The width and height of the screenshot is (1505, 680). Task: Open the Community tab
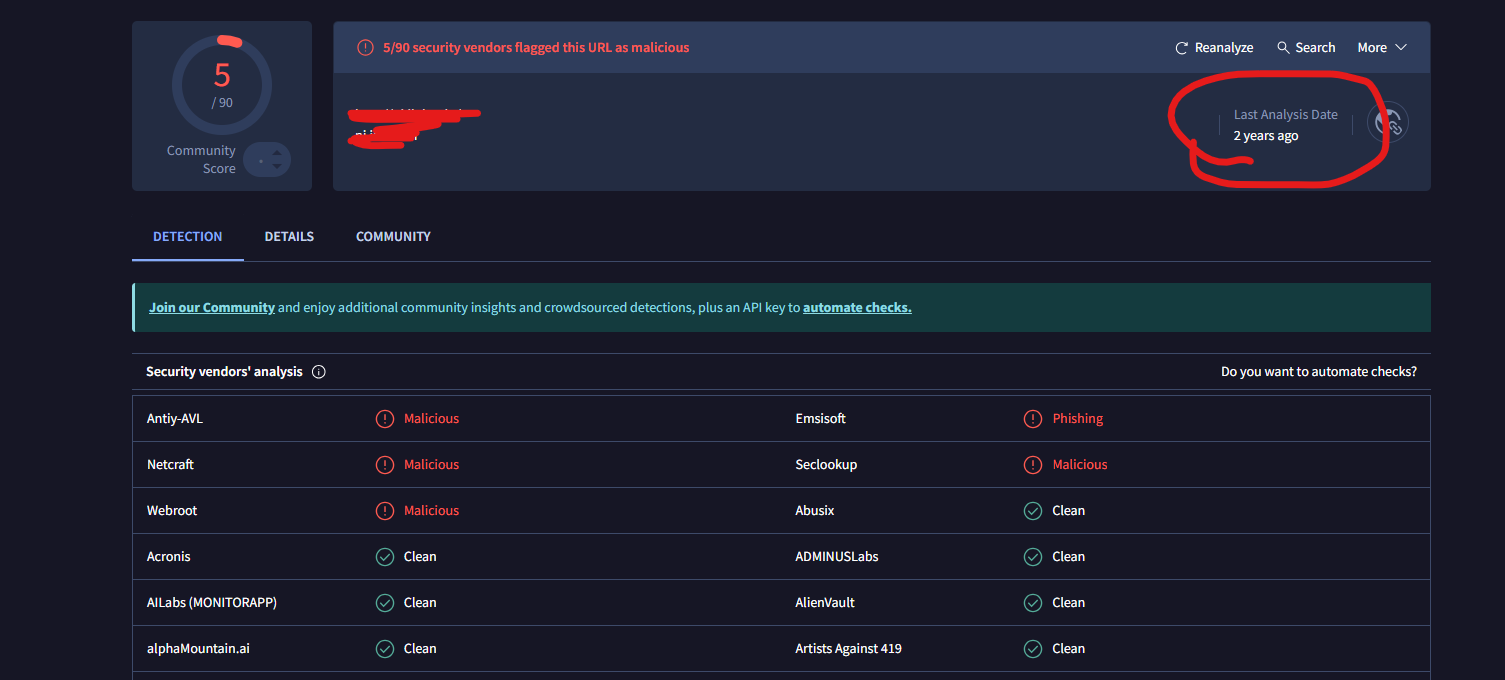(393, 237)
